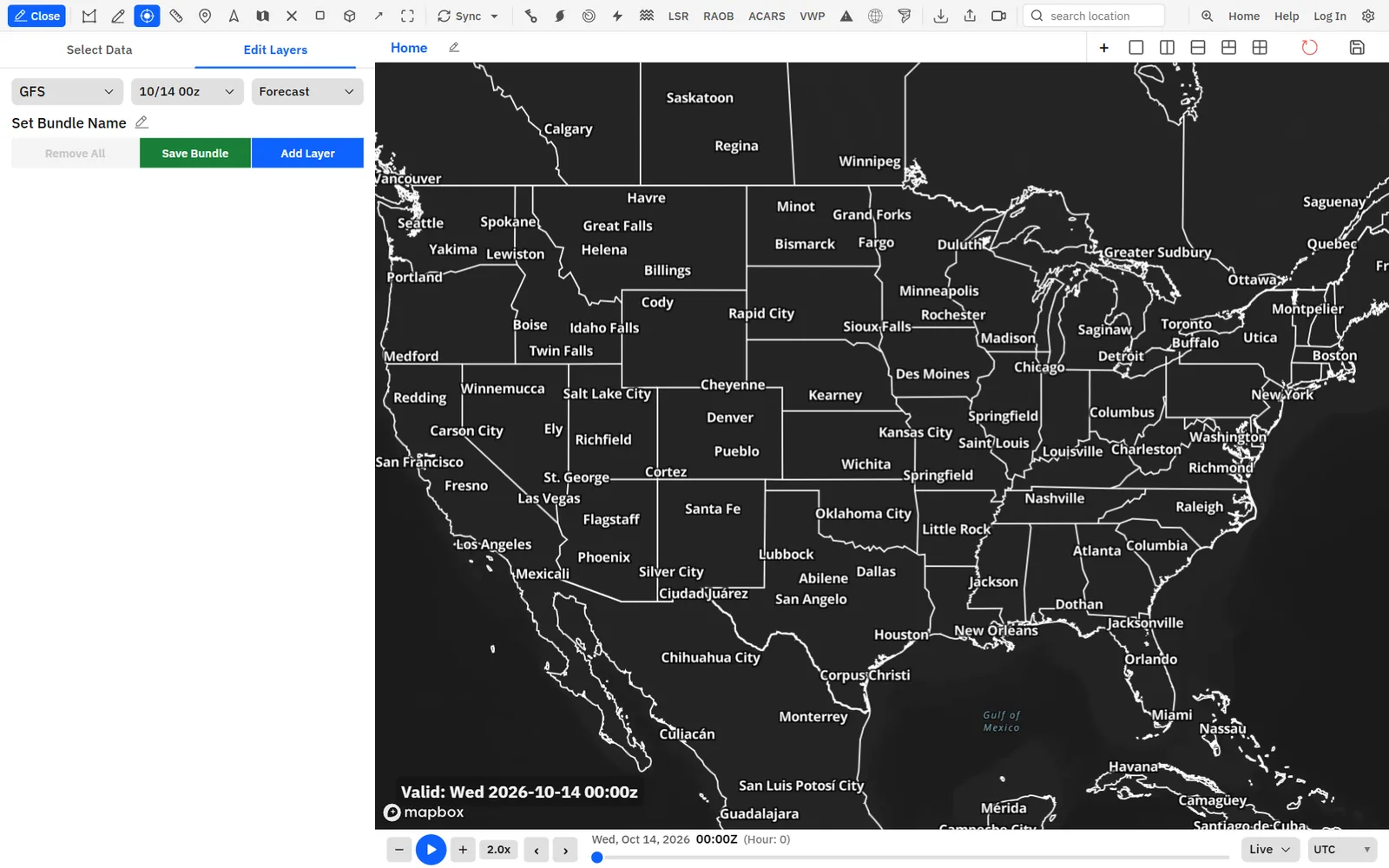This screenshot has width=1389, height=868.
Task: Click the X clear drawings icon
Action: [292, 16]
